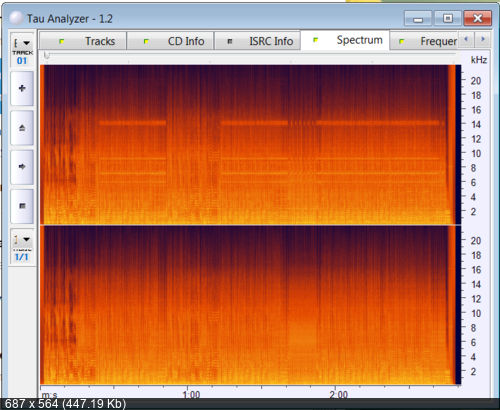Open the TRACK selector dropdown
The image size is (500, 410).
coord(22,43)
